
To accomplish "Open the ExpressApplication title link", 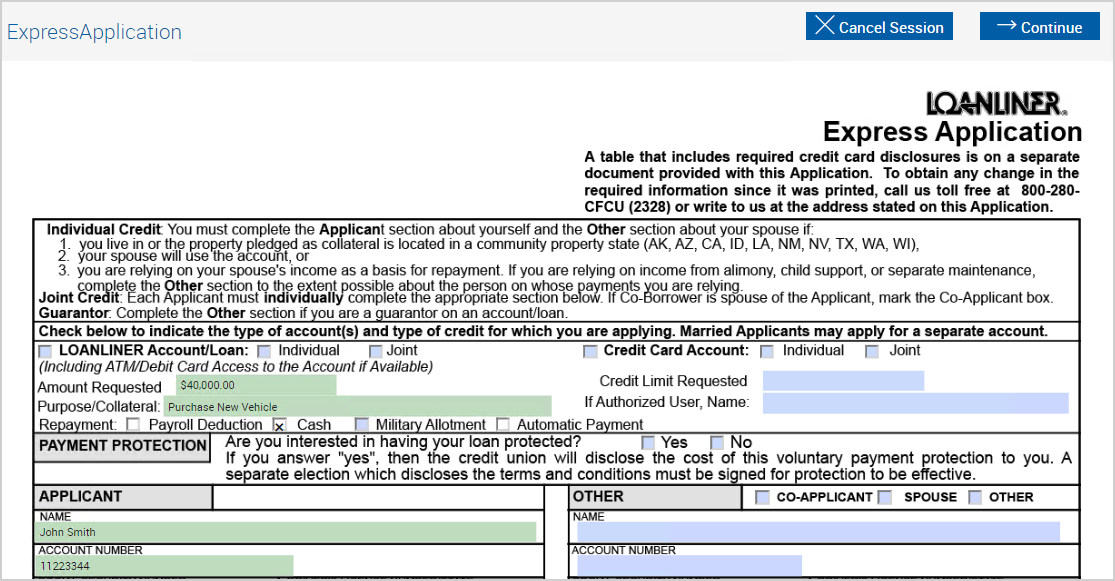I will [95, 32].
